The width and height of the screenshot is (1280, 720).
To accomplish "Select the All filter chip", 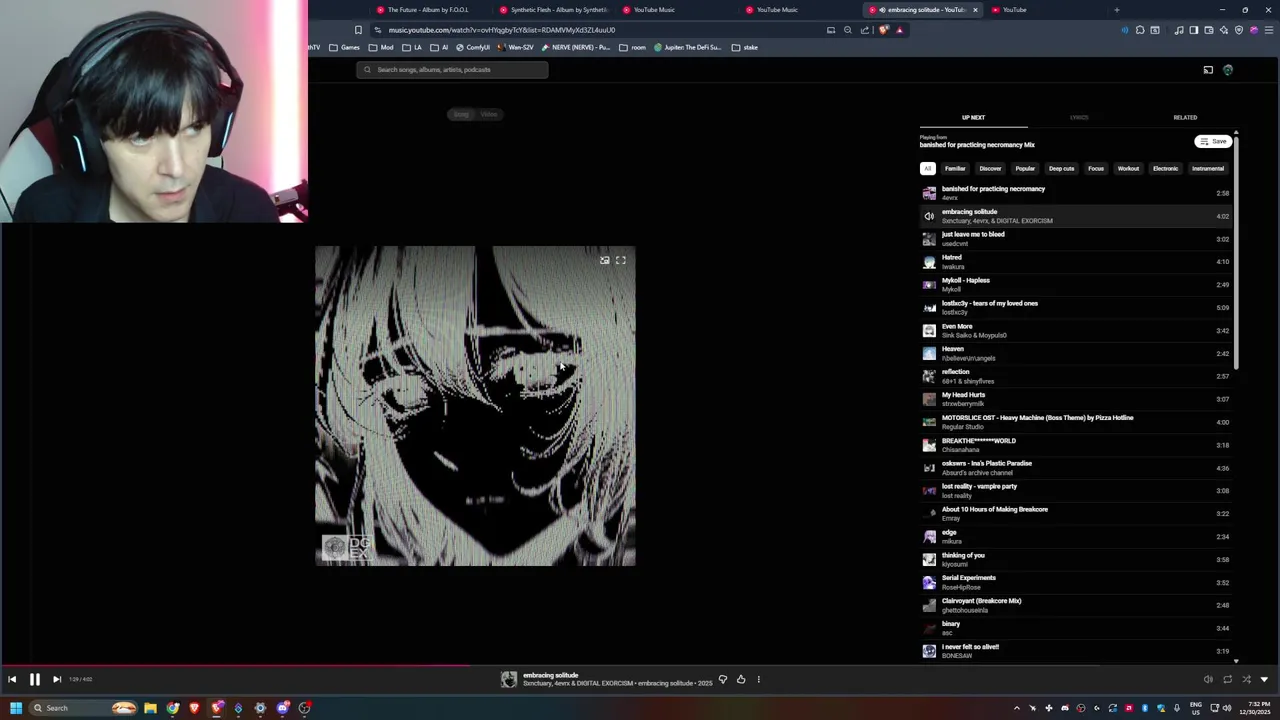I will pos(927,168).
